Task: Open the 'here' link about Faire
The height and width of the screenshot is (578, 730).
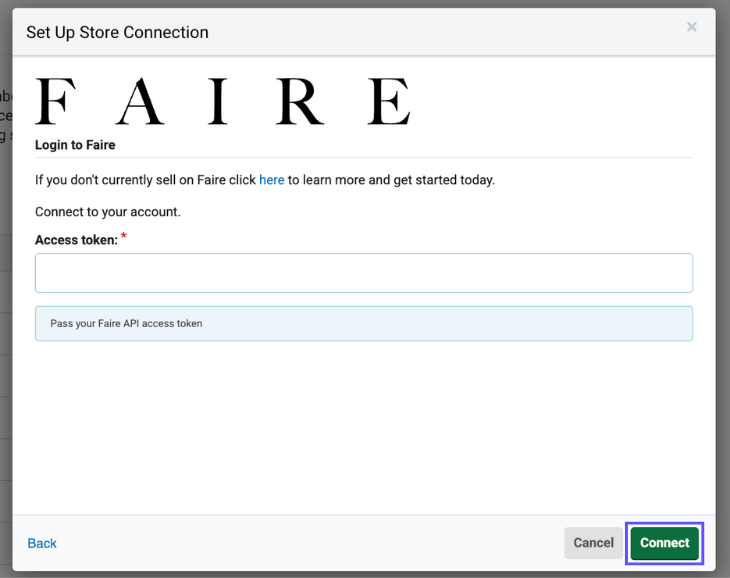Action: pos(271,180)
